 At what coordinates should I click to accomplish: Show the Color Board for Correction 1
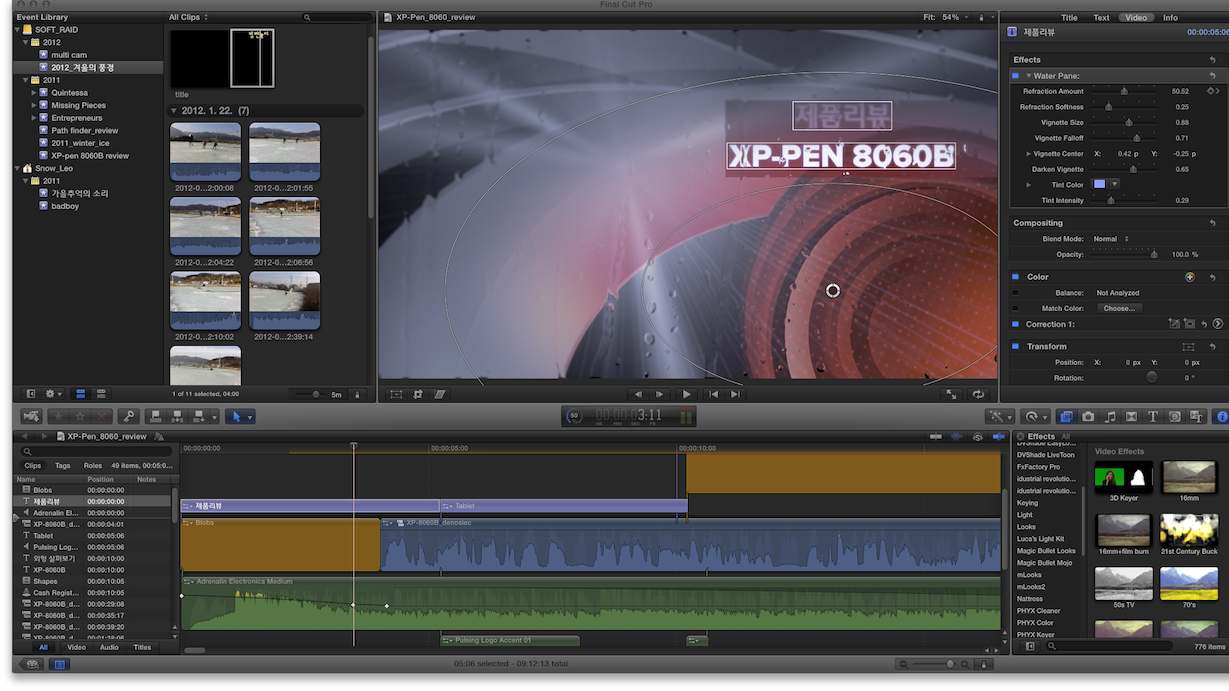point(1217,324)
